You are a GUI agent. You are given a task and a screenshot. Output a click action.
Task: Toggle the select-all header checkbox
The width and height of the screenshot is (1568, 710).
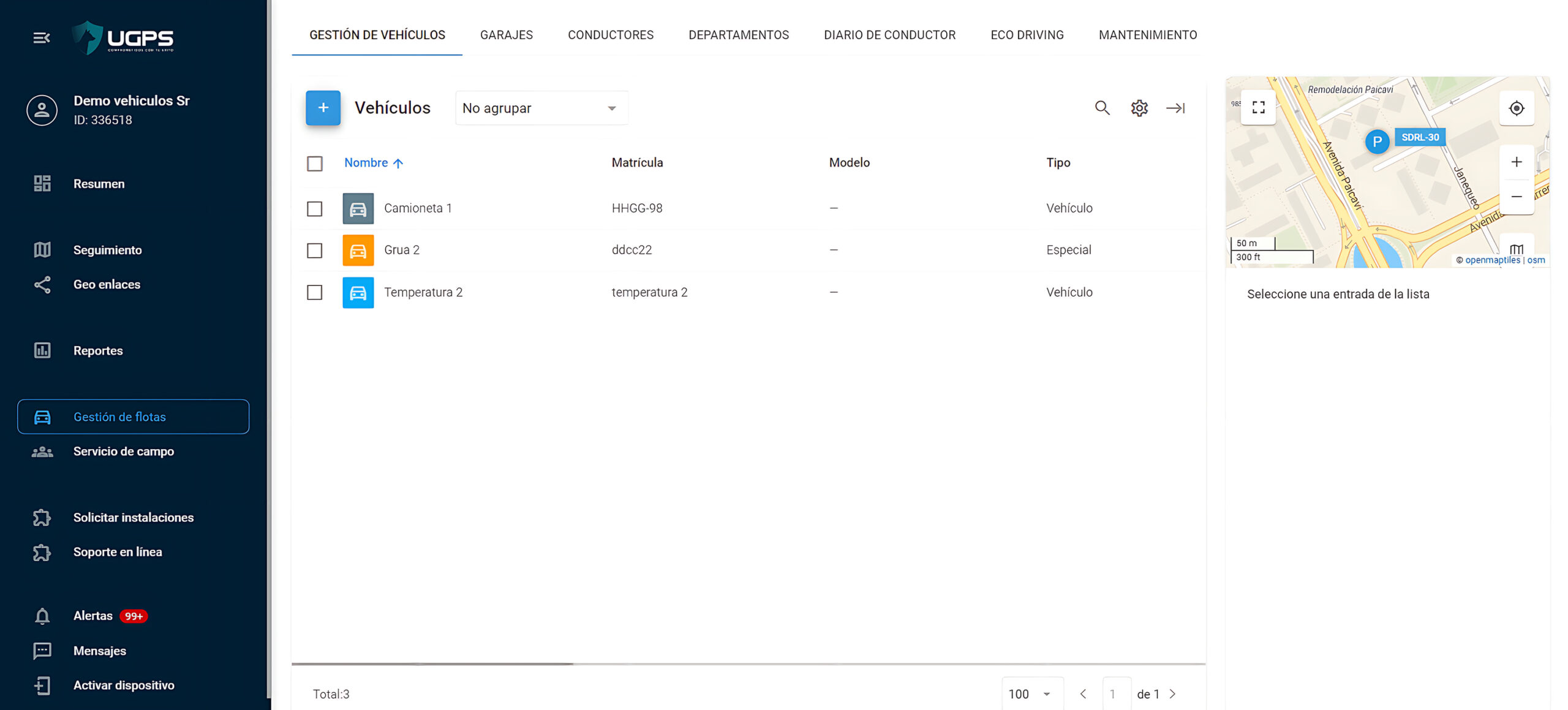314,164
